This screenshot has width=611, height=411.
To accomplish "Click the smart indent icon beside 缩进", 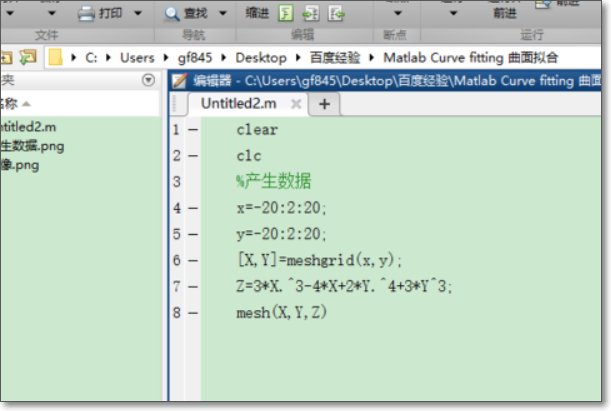I will click(x=286, y=14).
